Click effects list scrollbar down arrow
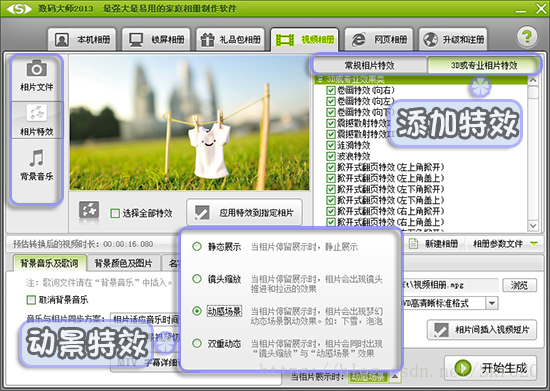Screen dimensions: 550x391 tap(533, 225)
